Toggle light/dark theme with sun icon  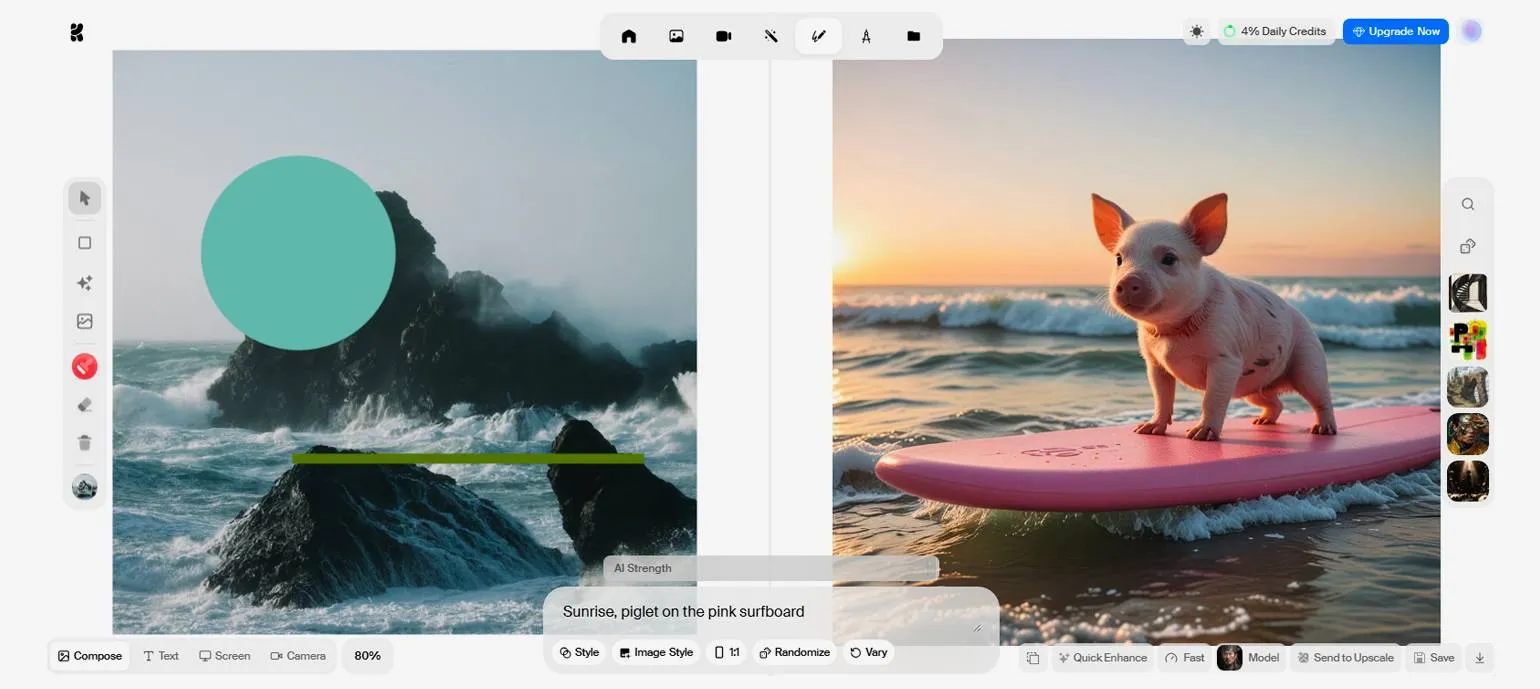coord(1196,31)
